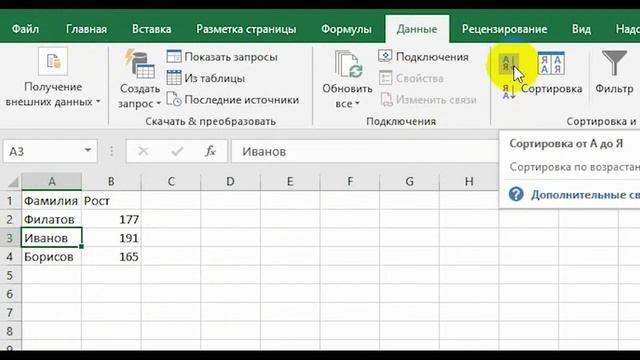Open Insert Function fx button
Image resolution: width=640 pixels, height=360 pixels.
[x=210, y=151]
